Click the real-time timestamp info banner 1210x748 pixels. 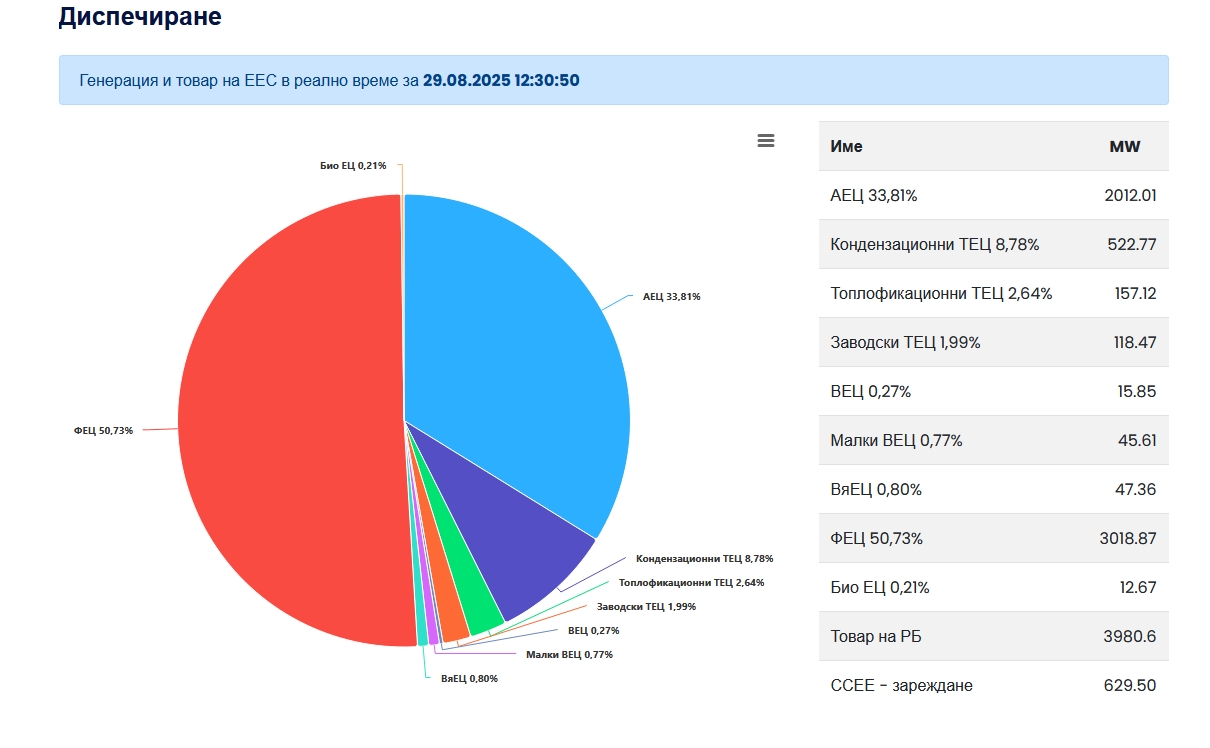coord(613,80)
